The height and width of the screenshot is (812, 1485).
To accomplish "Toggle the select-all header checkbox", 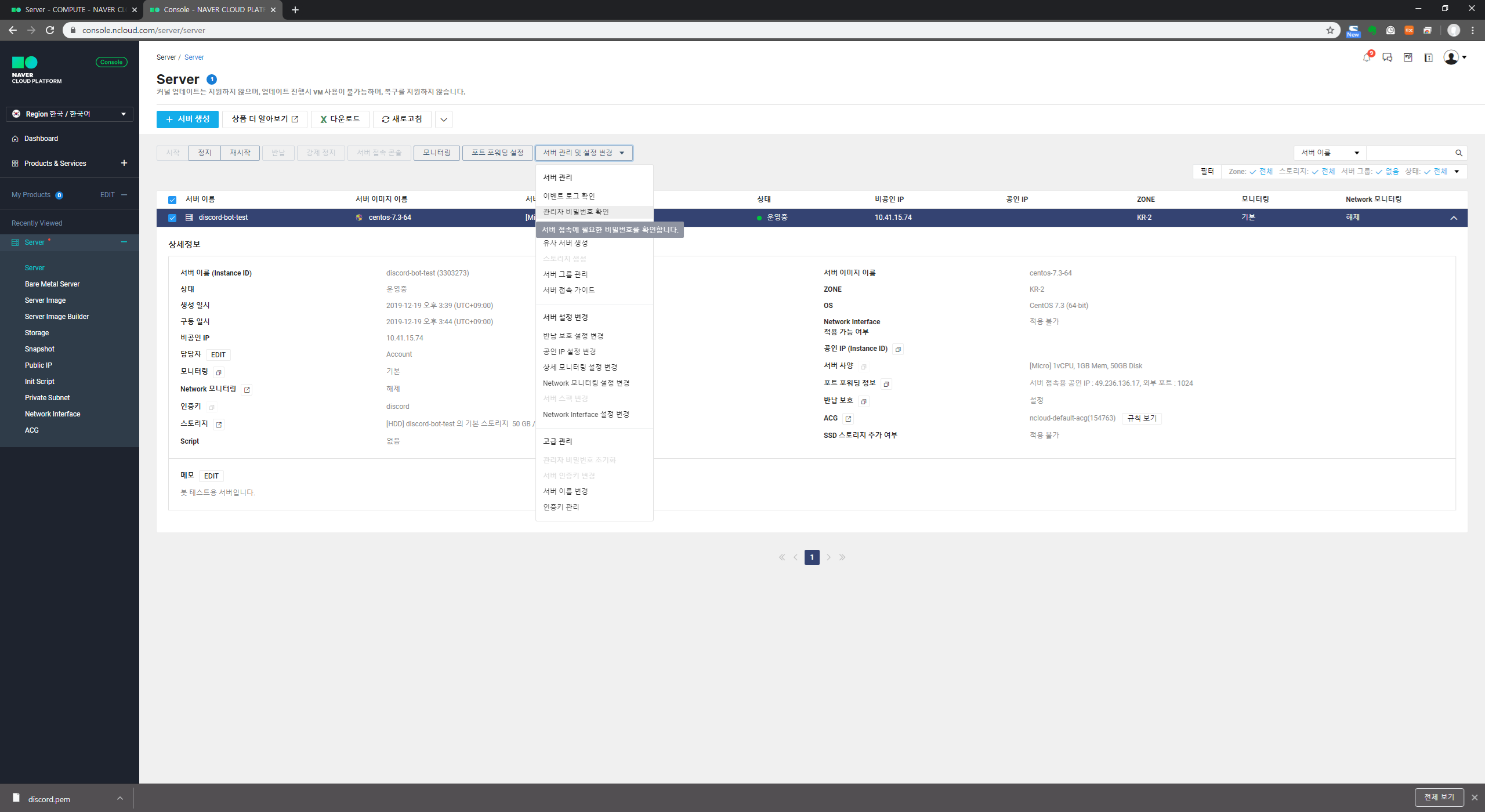I will point(172,200).
